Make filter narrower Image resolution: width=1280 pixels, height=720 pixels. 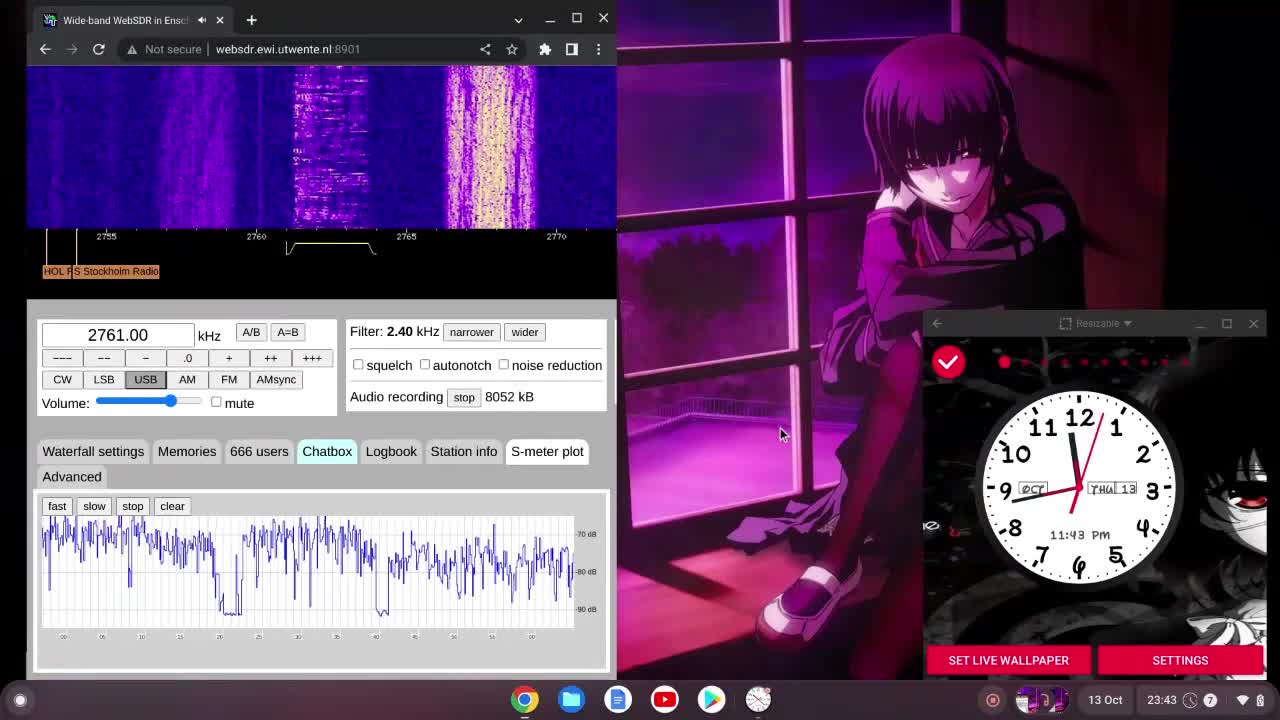tap(471, 332)
